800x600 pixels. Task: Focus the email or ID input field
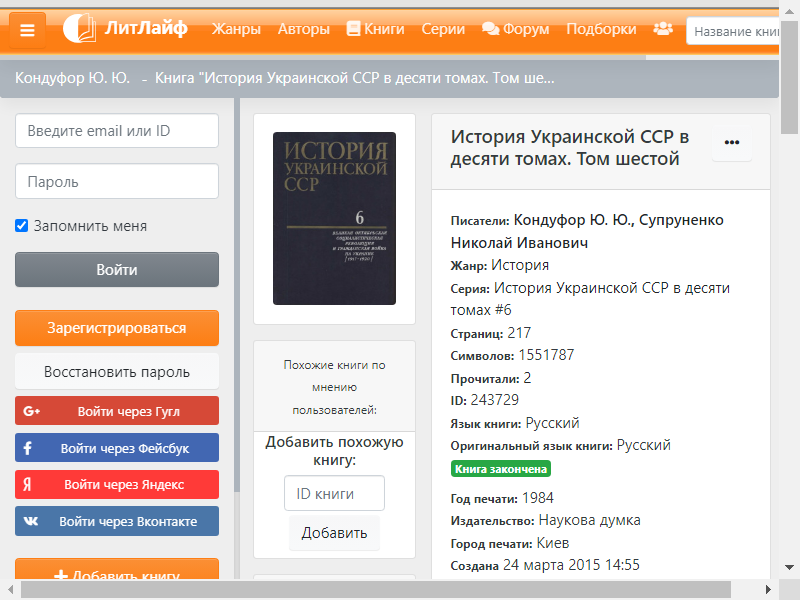(117, 131)
